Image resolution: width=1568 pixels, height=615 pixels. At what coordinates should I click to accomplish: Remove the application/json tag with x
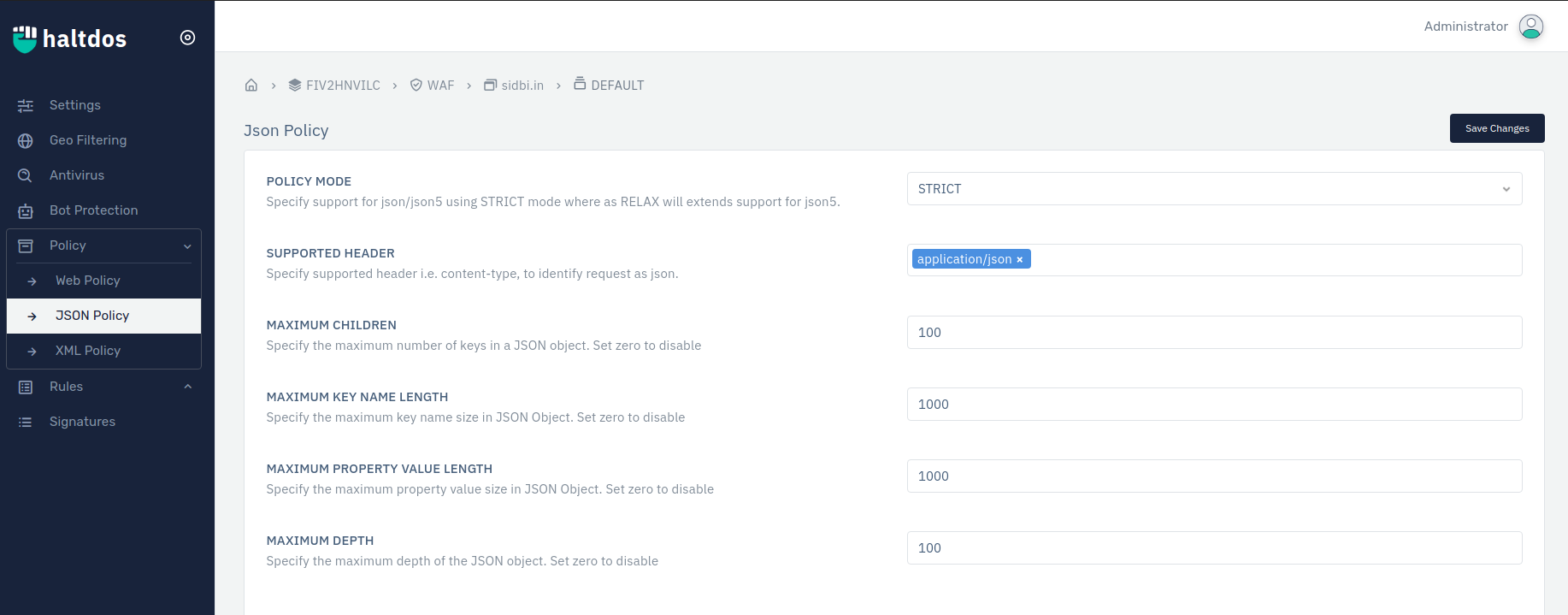[x=1019, y=260]
